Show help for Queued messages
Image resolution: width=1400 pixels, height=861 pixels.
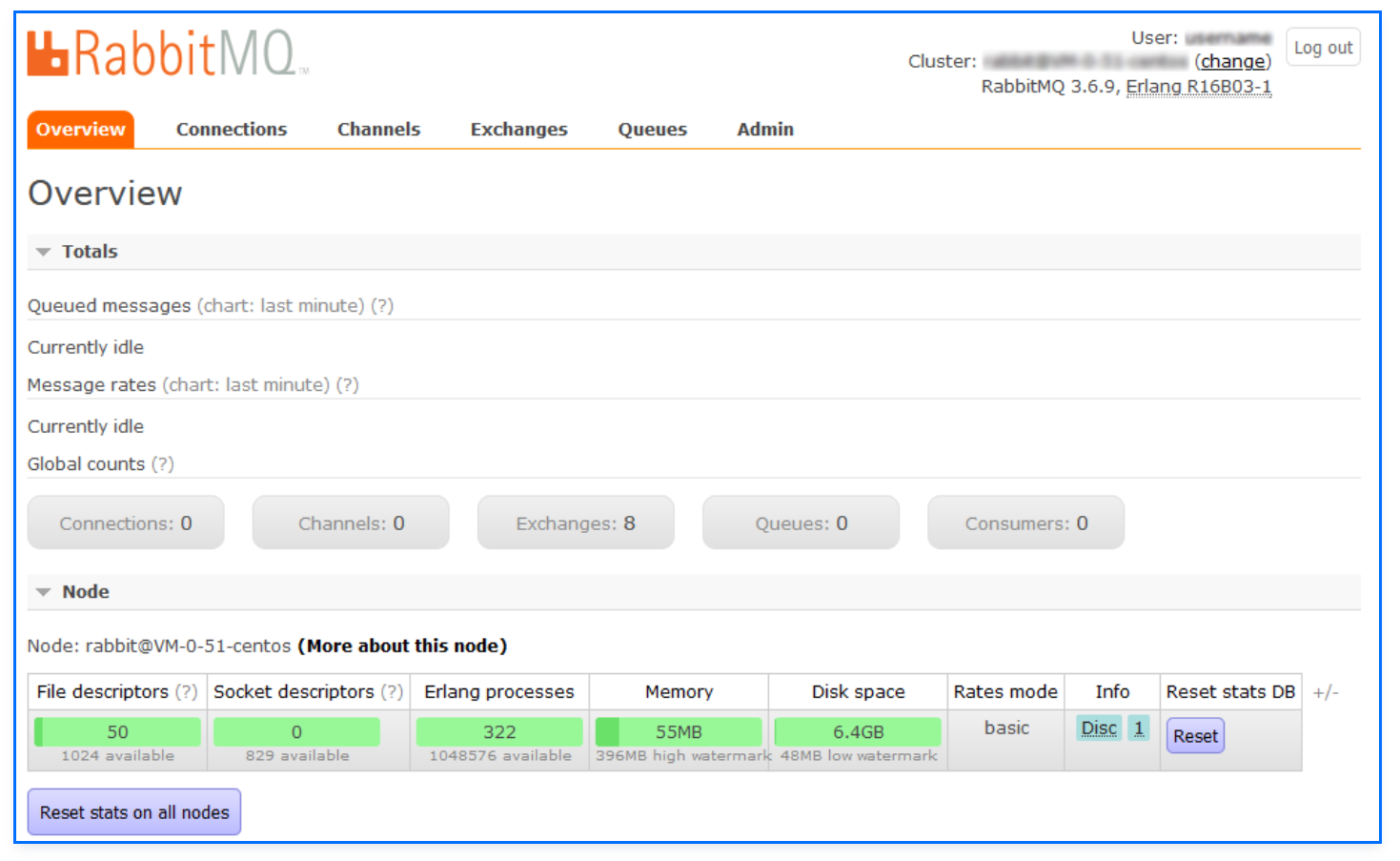click(382, 306)
